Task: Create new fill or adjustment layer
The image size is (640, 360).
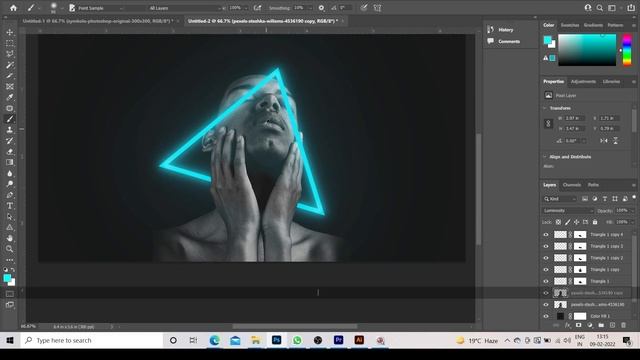Action: click(590, 325)
